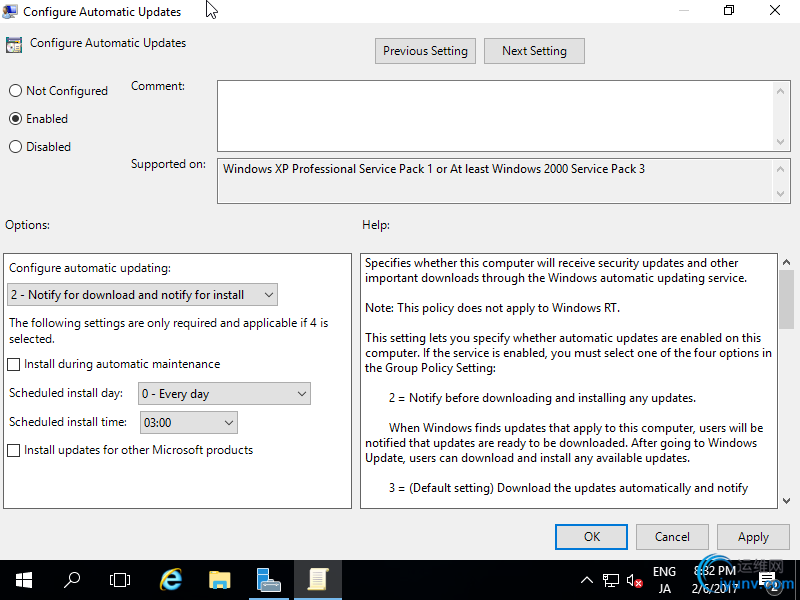Screen dimensions: 800x600
Task: Click the Cancel button
Action: coord(672,537)
